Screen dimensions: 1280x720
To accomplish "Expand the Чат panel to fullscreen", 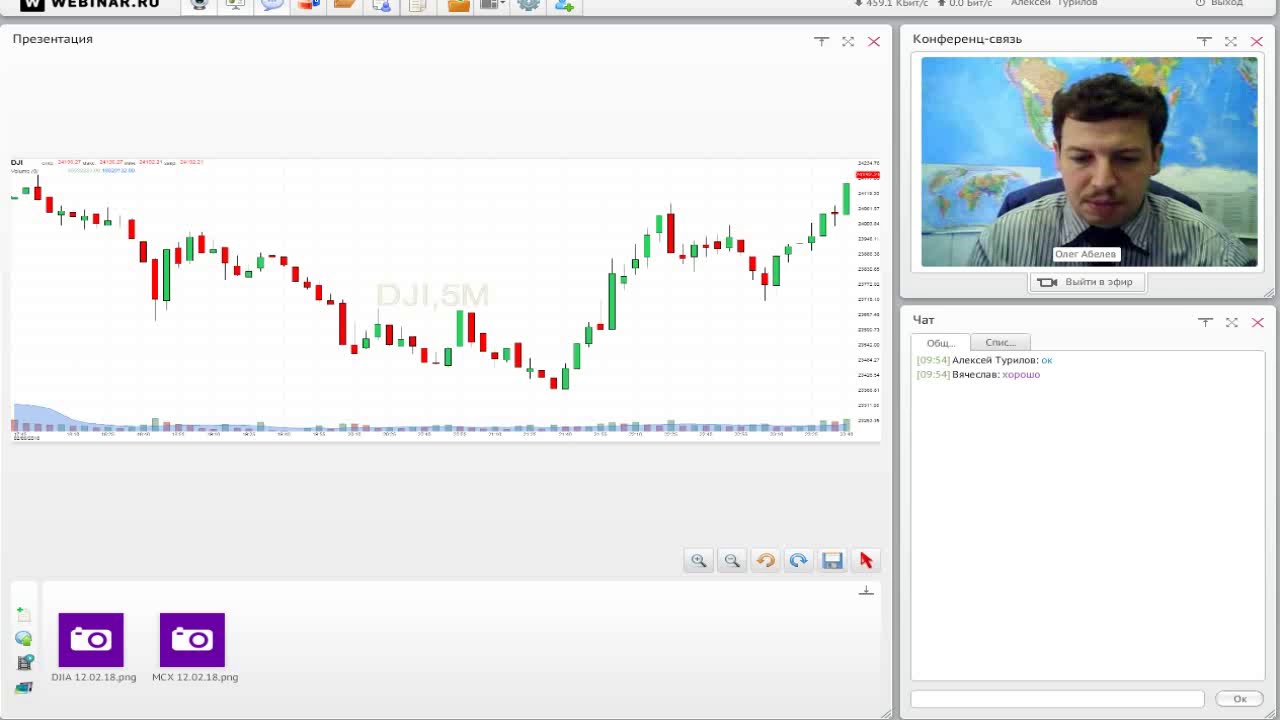I will pyautogui.click(x=1232, y=322).
